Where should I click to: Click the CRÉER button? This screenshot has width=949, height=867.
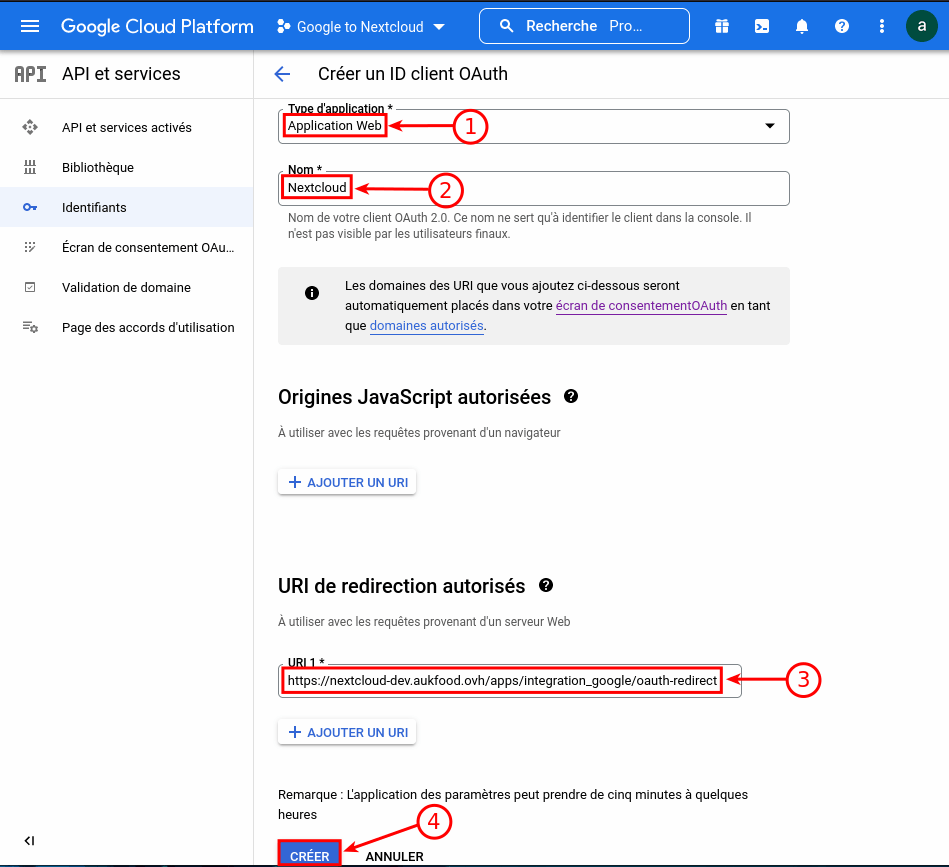pos(310,856)
